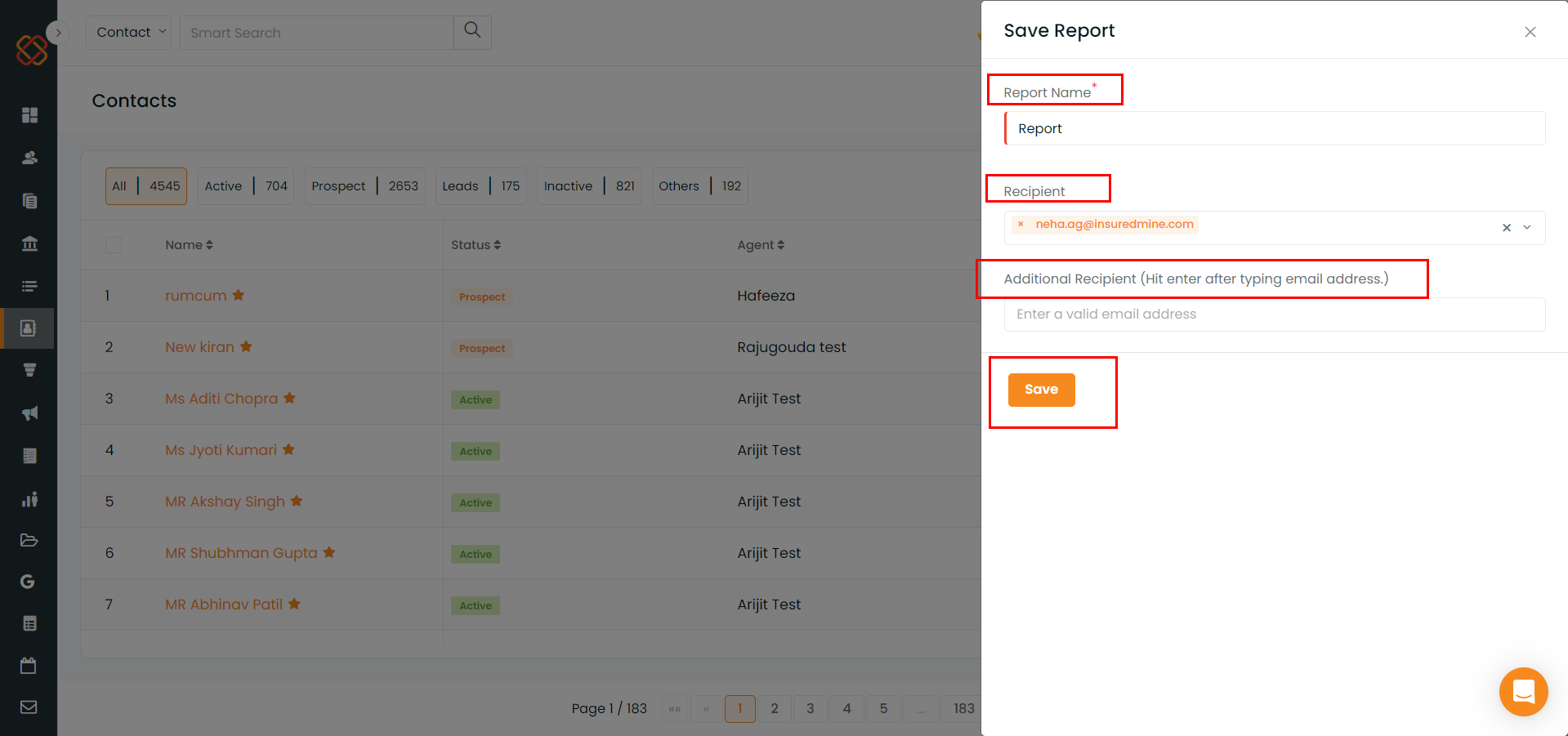The height and width of the screenshot is (736, 1568).
Task: Open the megaphone campaigns icon in sidebar
Action: point(29,413)
